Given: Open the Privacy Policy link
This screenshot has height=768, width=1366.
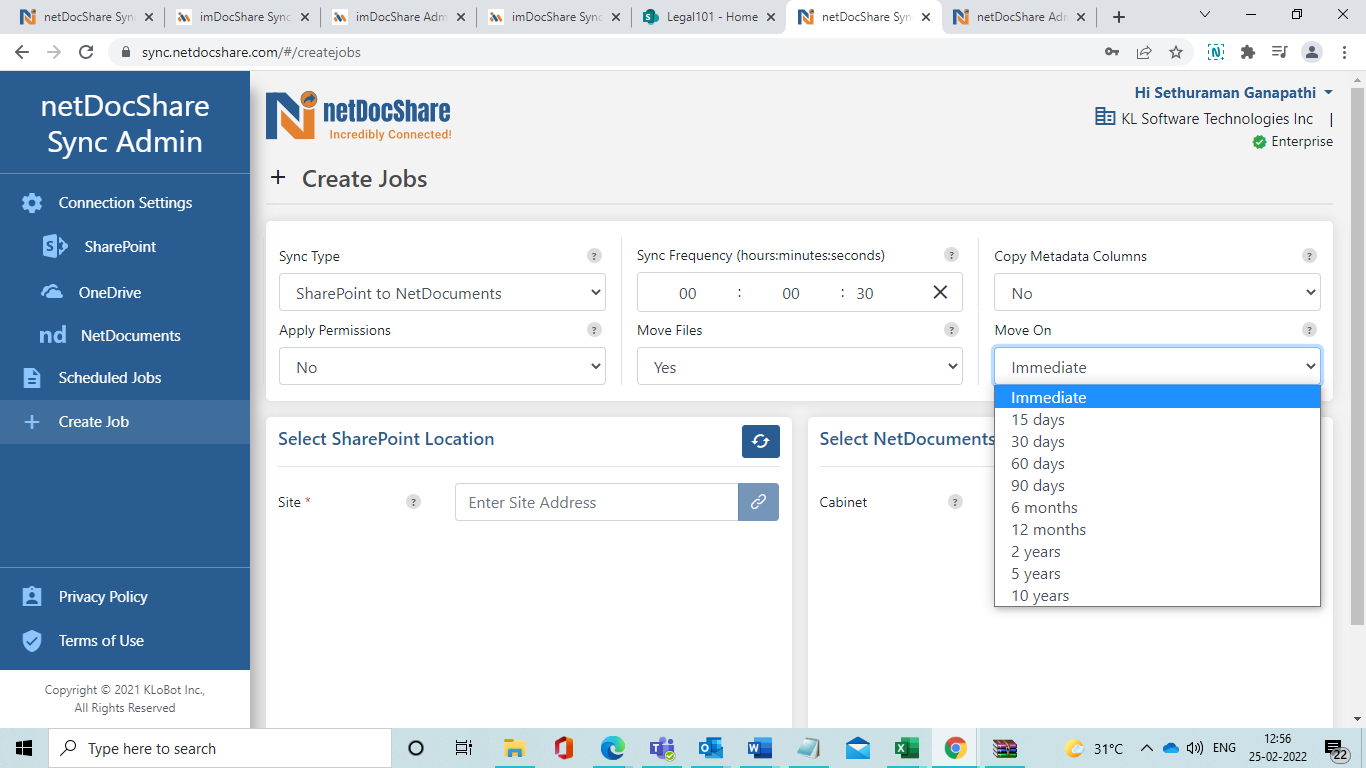Looking at the screenshot, I should pyautogui.click(x=103, y=597).
